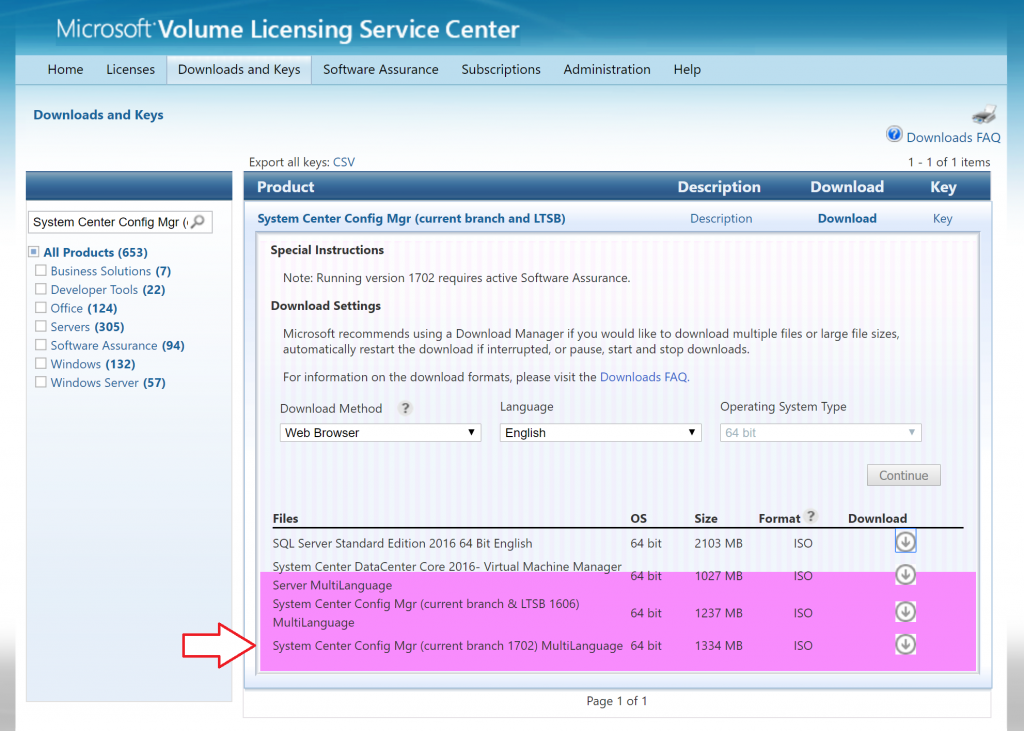Open the Help tab

pyautogui.click(x=687, y=69)
